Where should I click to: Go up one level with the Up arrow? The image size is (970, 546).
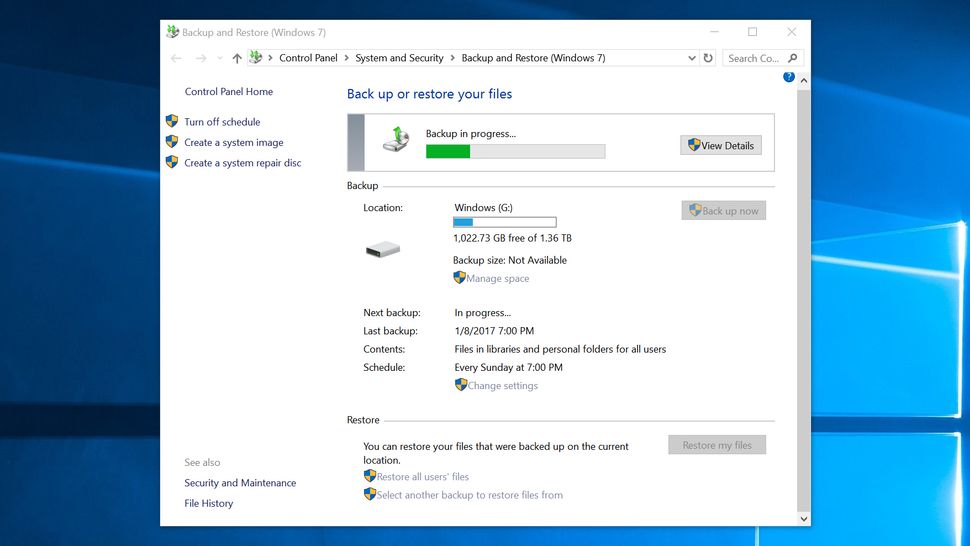tap(237, 58)
